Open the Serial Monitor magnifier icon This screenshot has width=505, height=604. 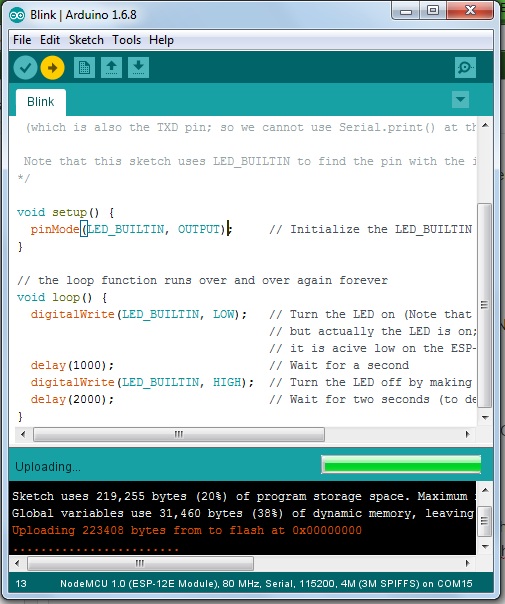coord(465,67)
